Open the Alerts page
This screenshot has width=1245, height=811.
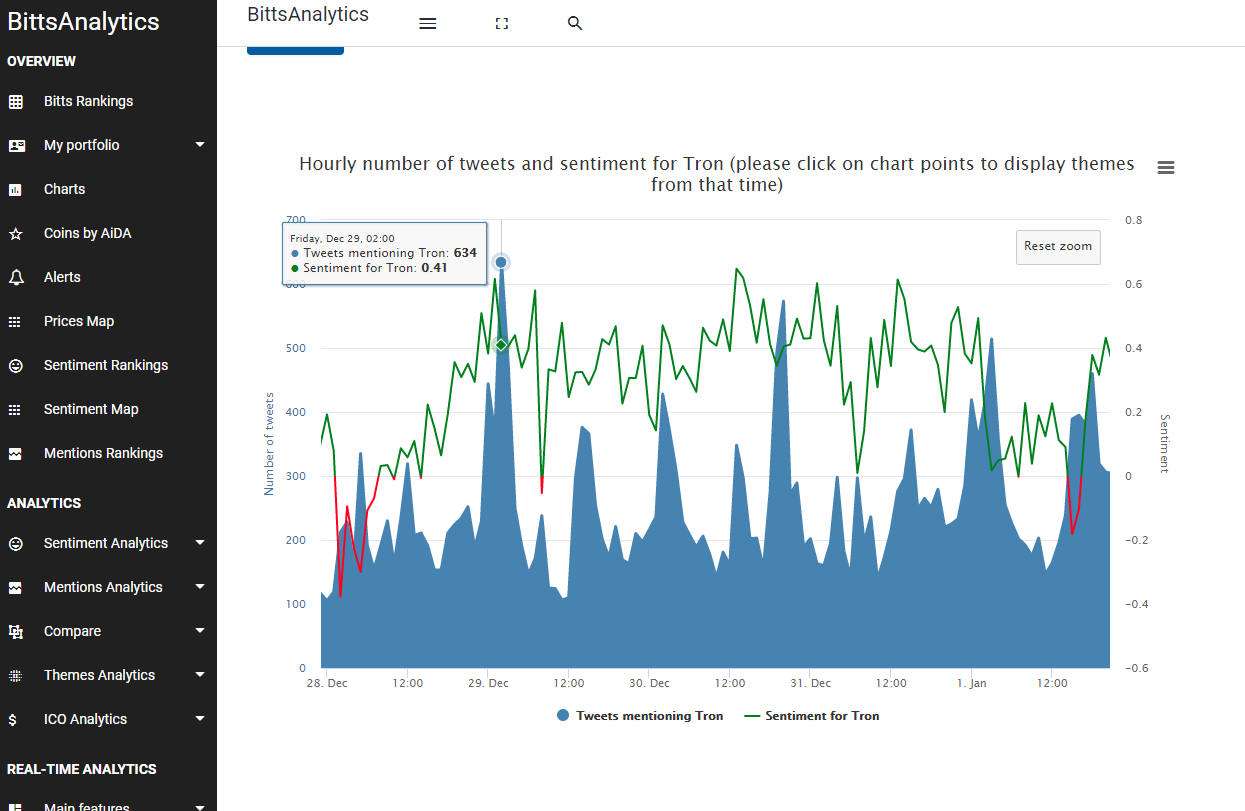click(x=62, y=277)
